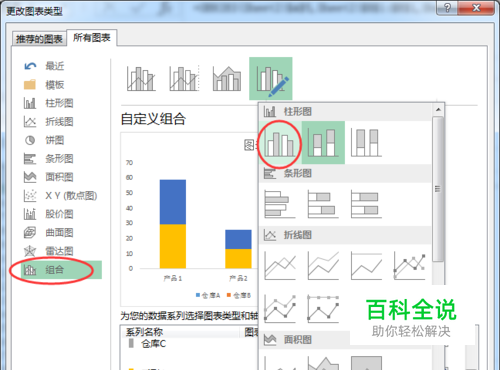Screen dimensions: 500x370
Task: Switch to the 所有图表 tab
Action: 92,38
